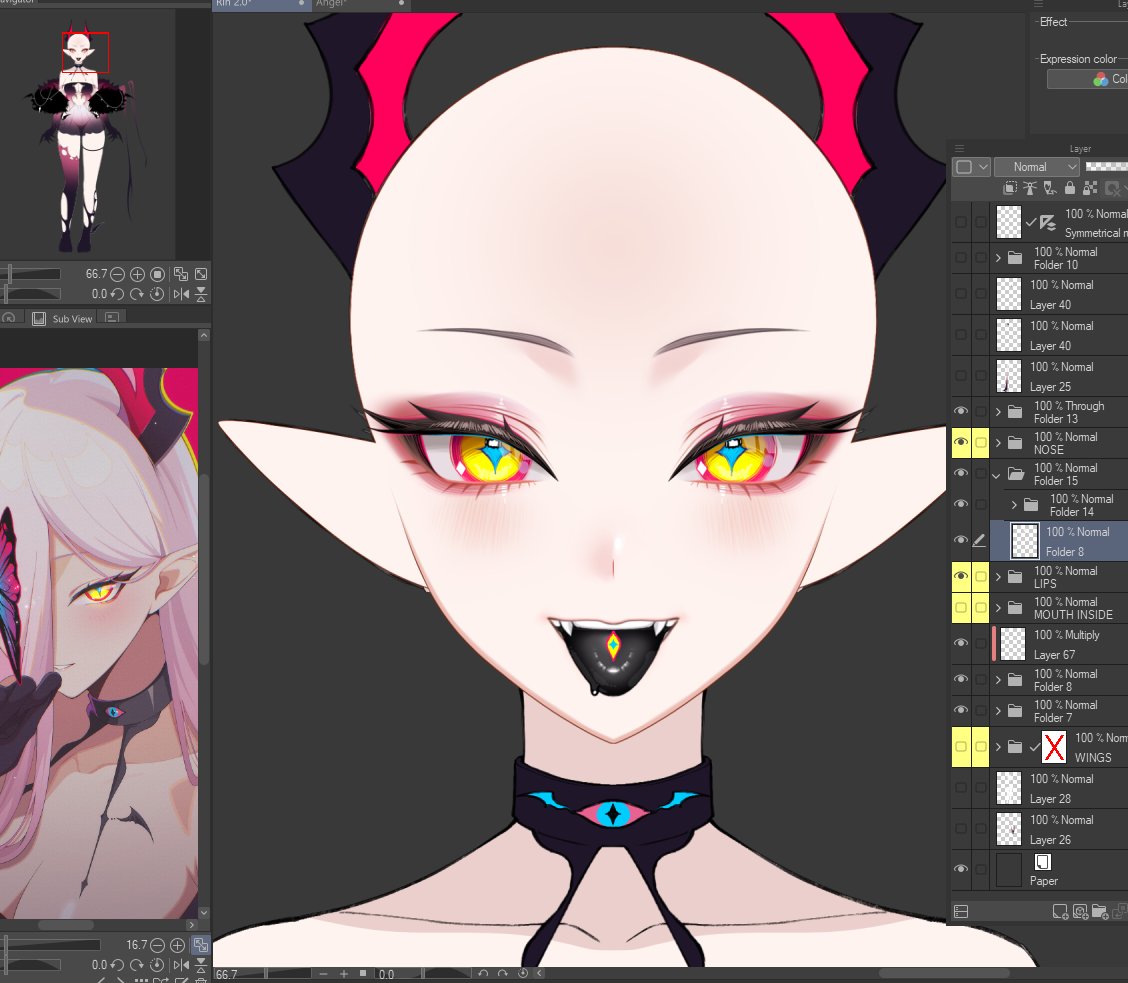Click the Navigator rotation slider

pos(31,294)
